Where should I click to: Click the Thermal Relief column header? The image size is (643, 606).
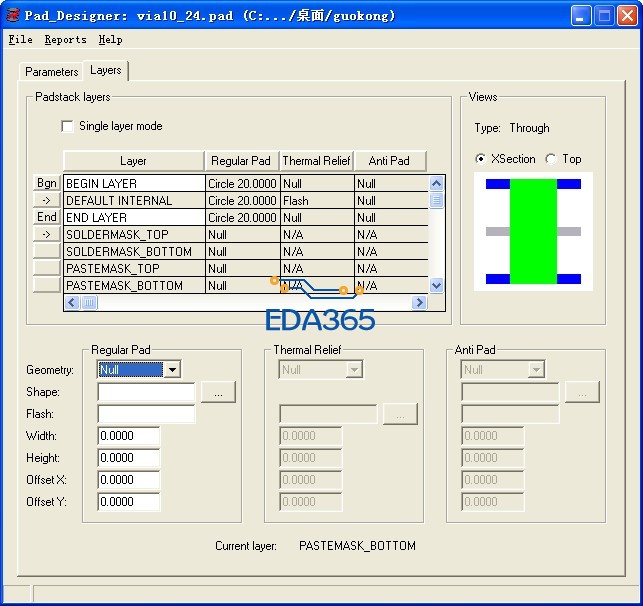(x=317, y=161)
